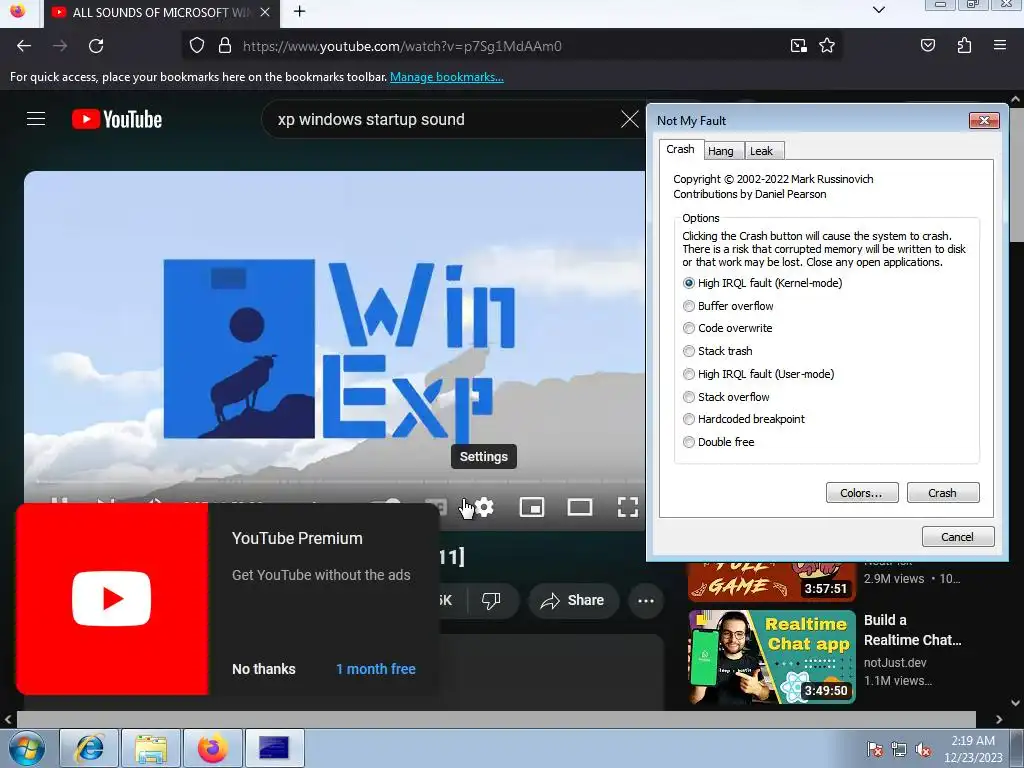Screen dimensions: 1024x768
Task: Select Stack trash crash option
Action: 717,351
